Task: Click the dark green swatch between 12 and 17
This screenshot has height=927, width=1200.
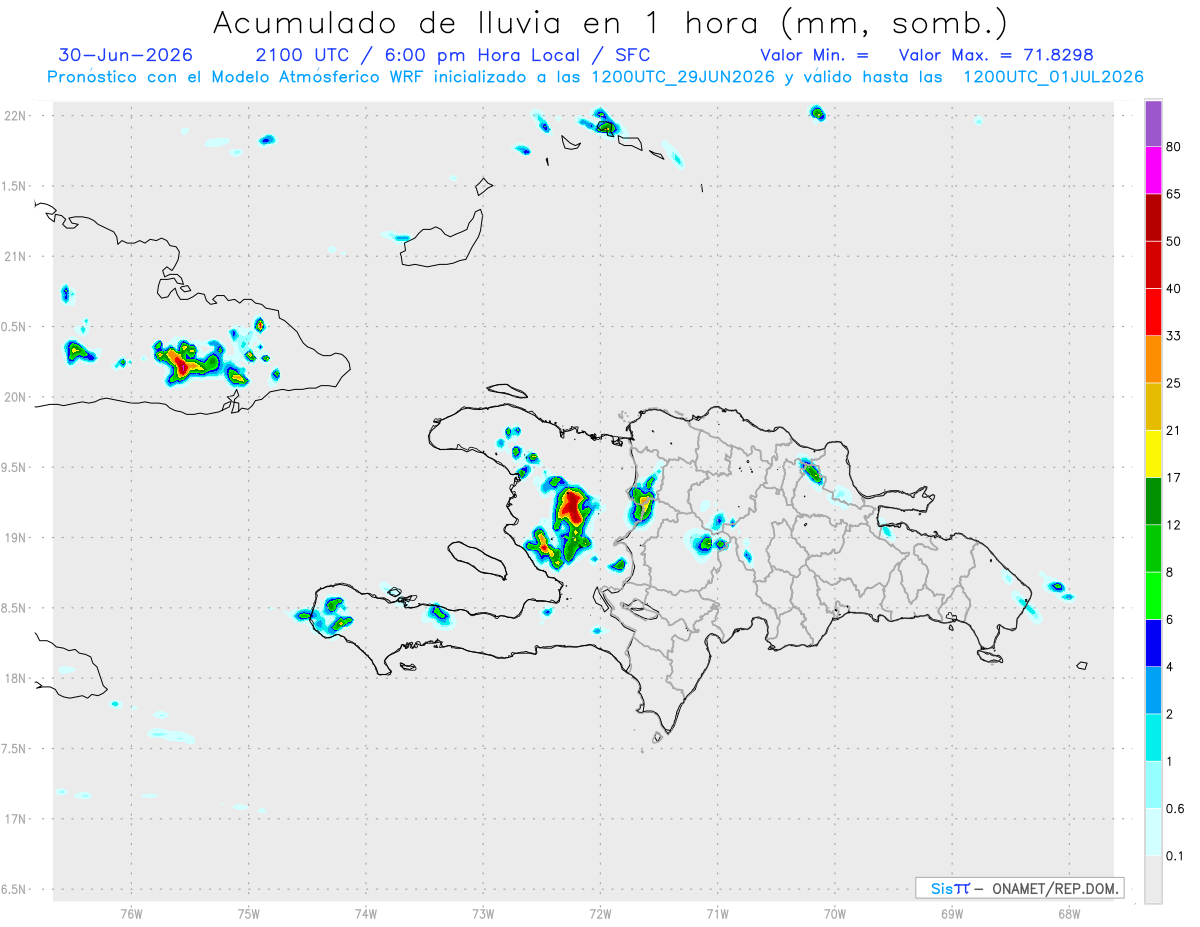Action: pos(1153,502)
